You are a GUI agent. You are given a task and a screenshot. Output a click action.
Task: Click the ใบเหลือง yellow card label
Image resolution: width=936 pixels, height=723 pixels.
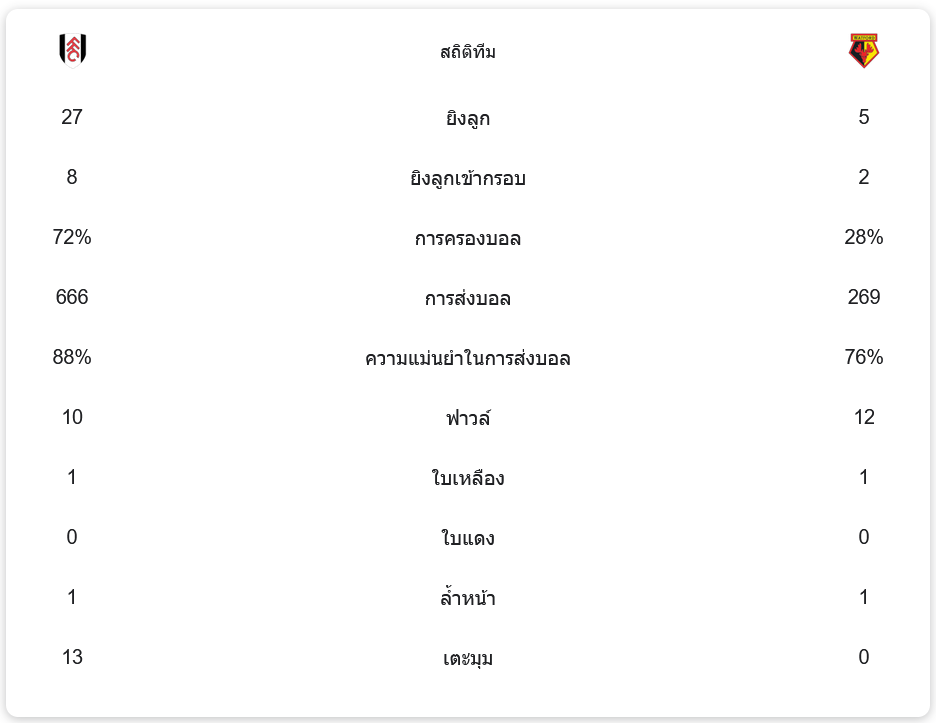click(x=468, y=479)
